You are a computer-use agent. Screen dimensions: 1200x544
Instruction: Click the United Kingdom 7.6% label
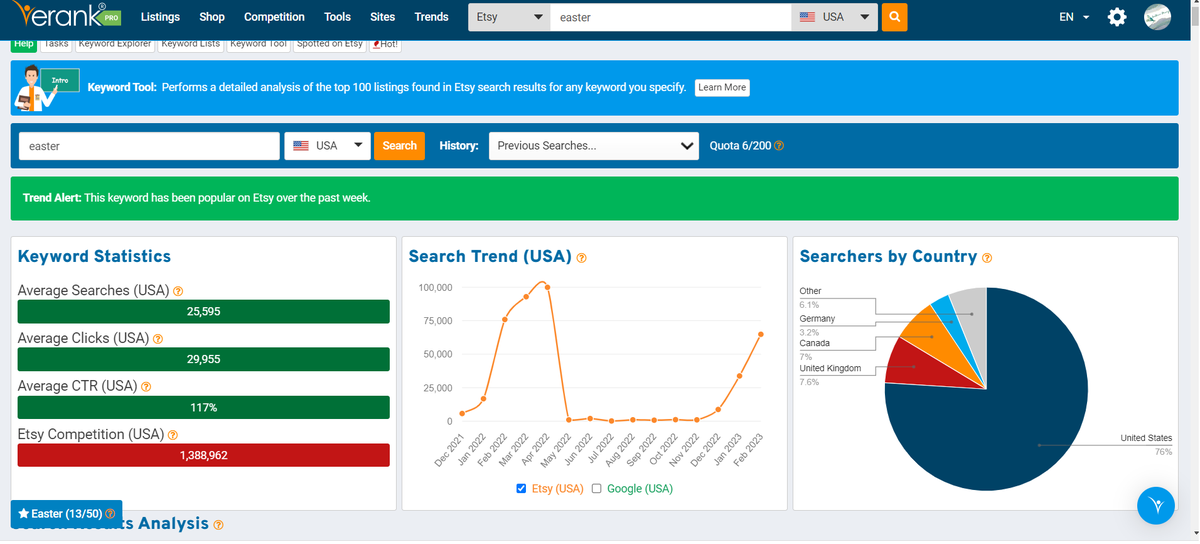830,375
